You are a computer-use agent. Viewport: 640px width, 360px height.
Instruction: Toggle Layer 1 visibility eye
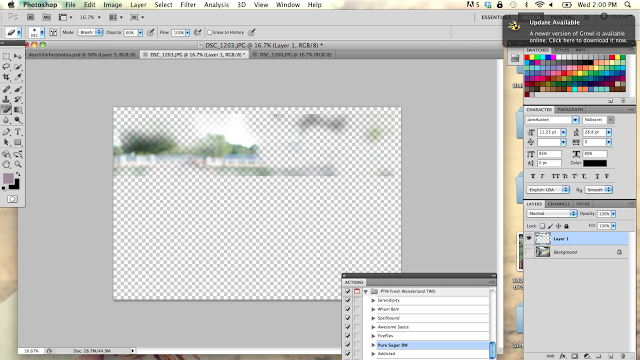(529, 238)
